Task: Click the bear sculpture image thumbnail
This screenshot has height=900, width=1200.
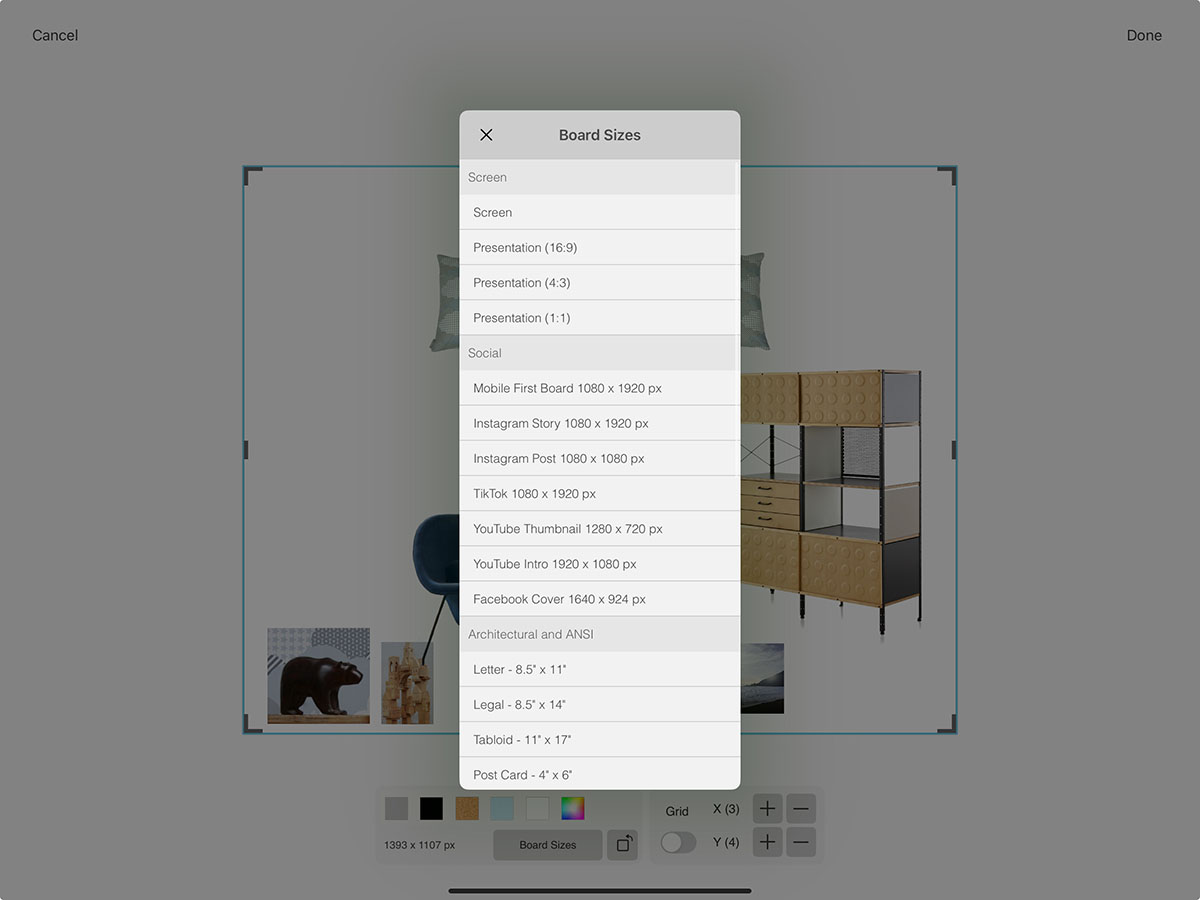Action: [318, 676]
